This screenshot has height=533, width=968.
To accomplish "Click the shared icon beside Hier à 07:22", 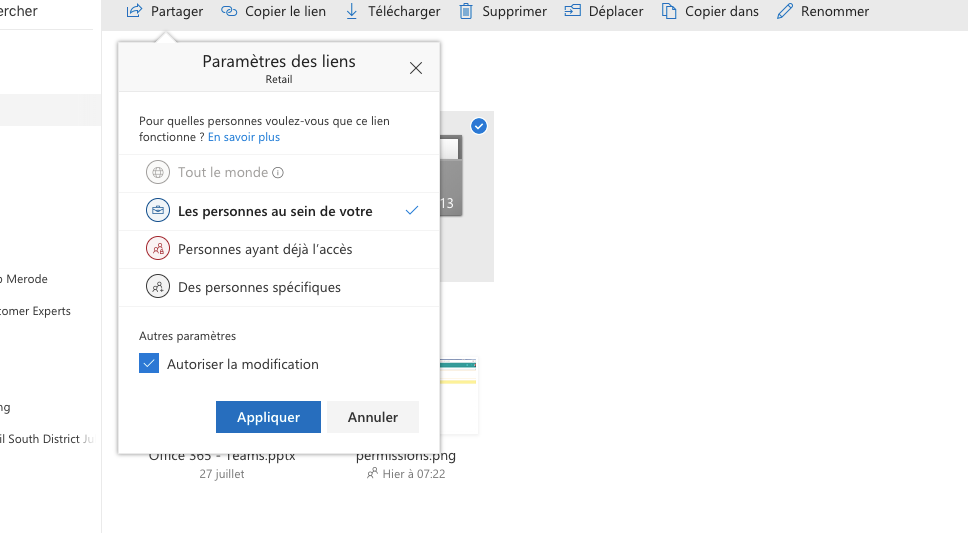I will click(x=372, y=474).
